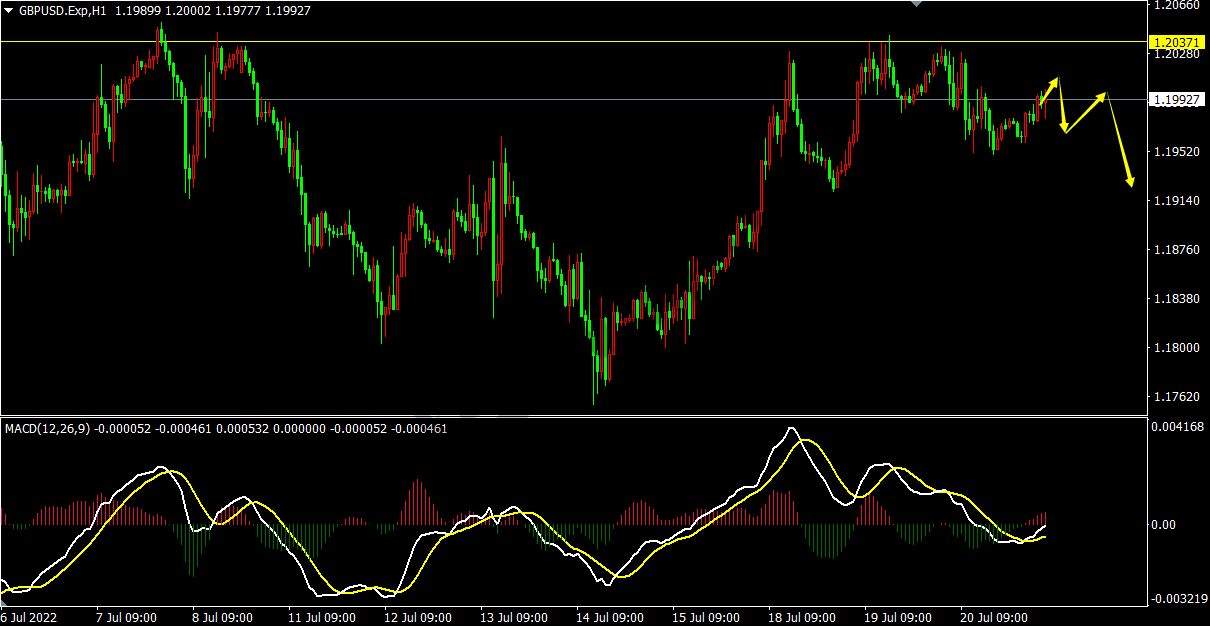Click the 1.17620 price axis label

pos(1175,396)
